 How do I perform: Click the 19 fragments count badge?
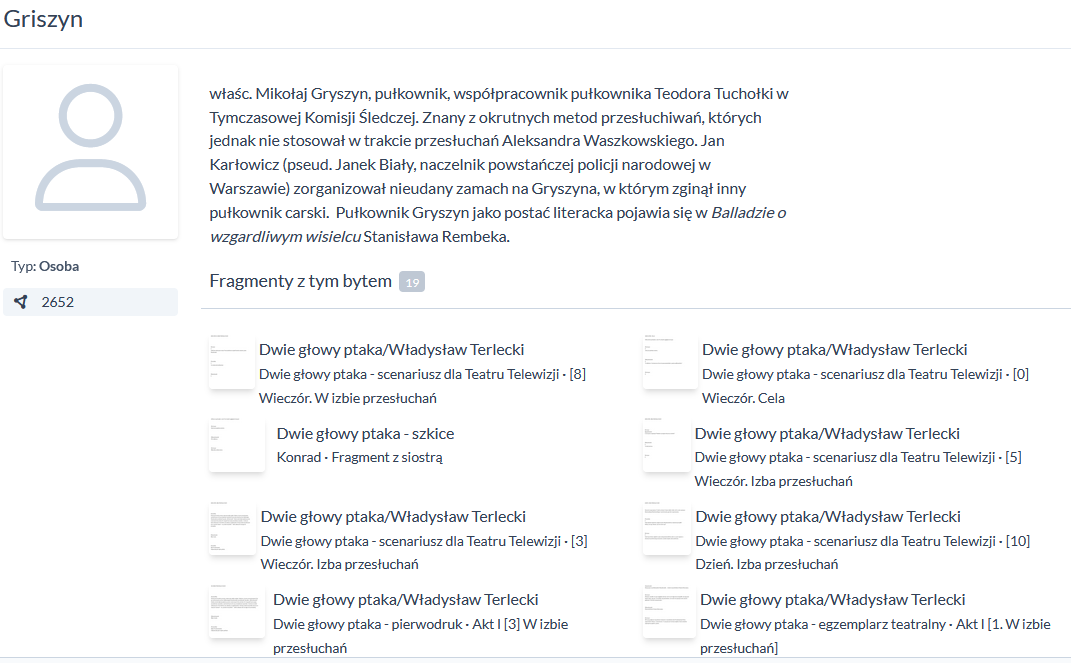pyautogui.click(x=411, y=282)
